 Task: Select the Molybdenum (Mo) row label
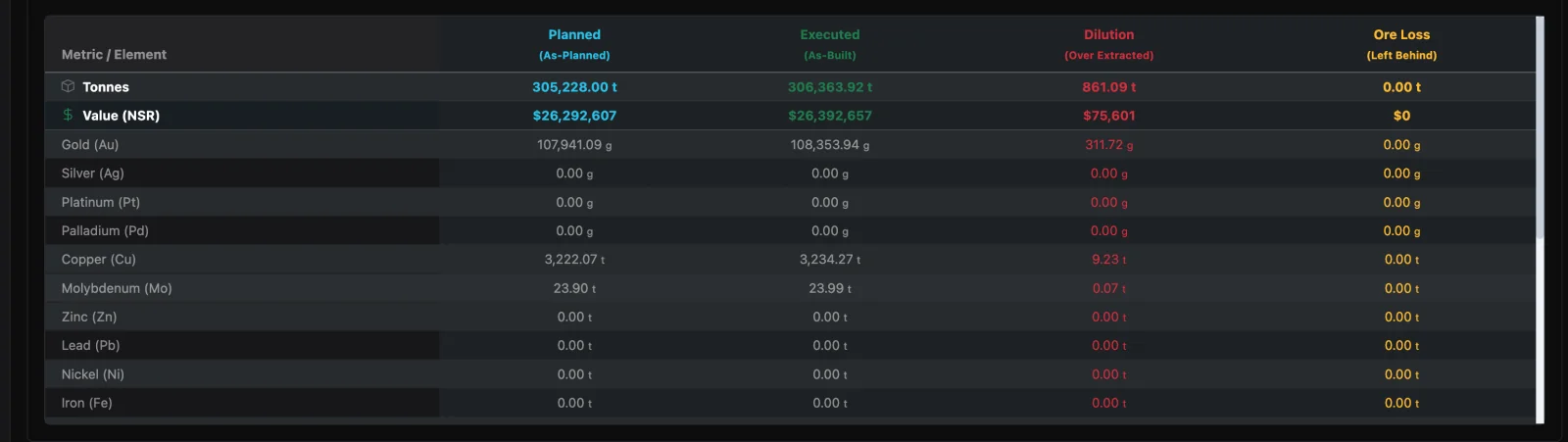[x=117, y=288]
